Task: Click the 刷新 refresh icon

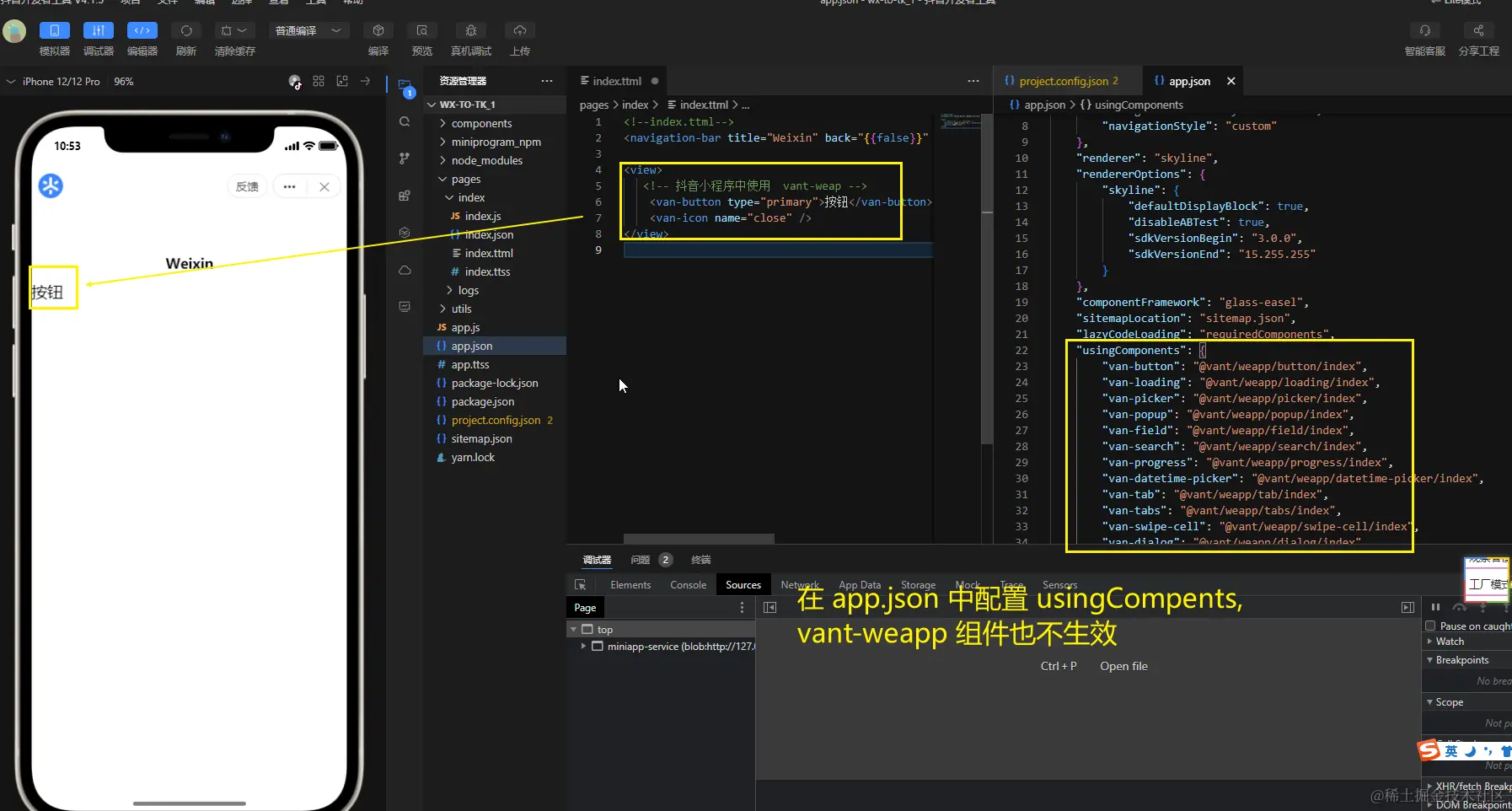Action: point(186,31)
